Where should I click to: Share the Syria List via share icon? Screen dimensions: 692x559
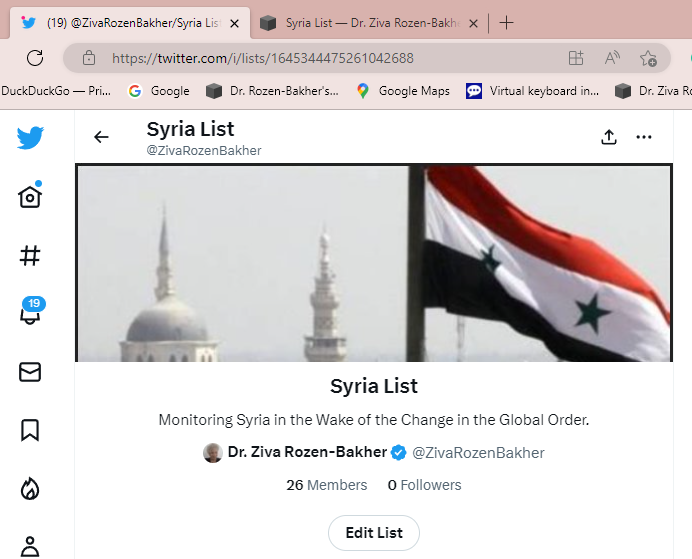[x=609, y=137]
